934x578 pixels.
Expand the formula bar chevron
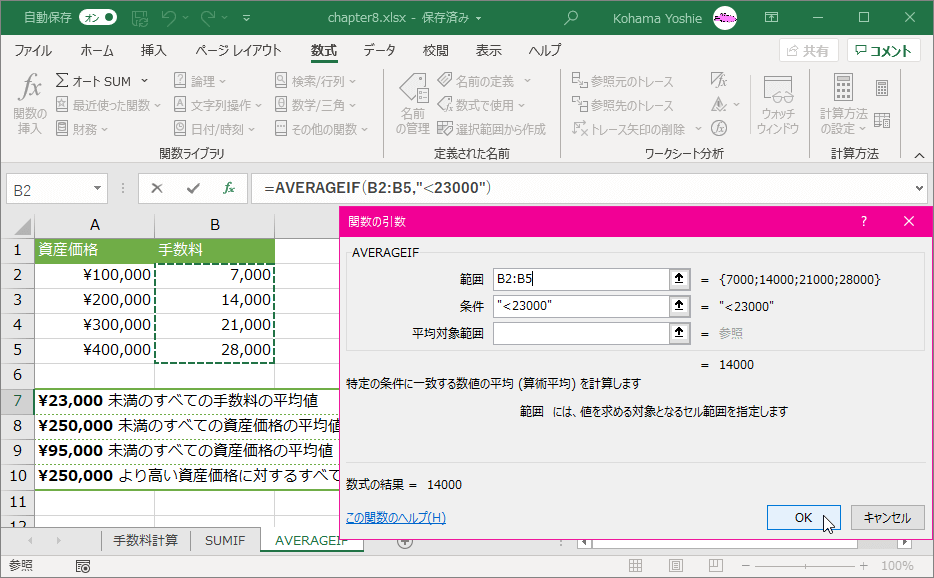(919, 189)
